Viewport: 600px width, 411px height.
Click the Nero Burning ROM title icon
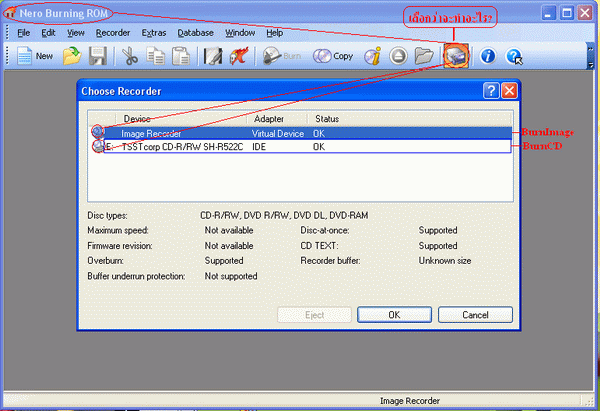pos(10,13)
